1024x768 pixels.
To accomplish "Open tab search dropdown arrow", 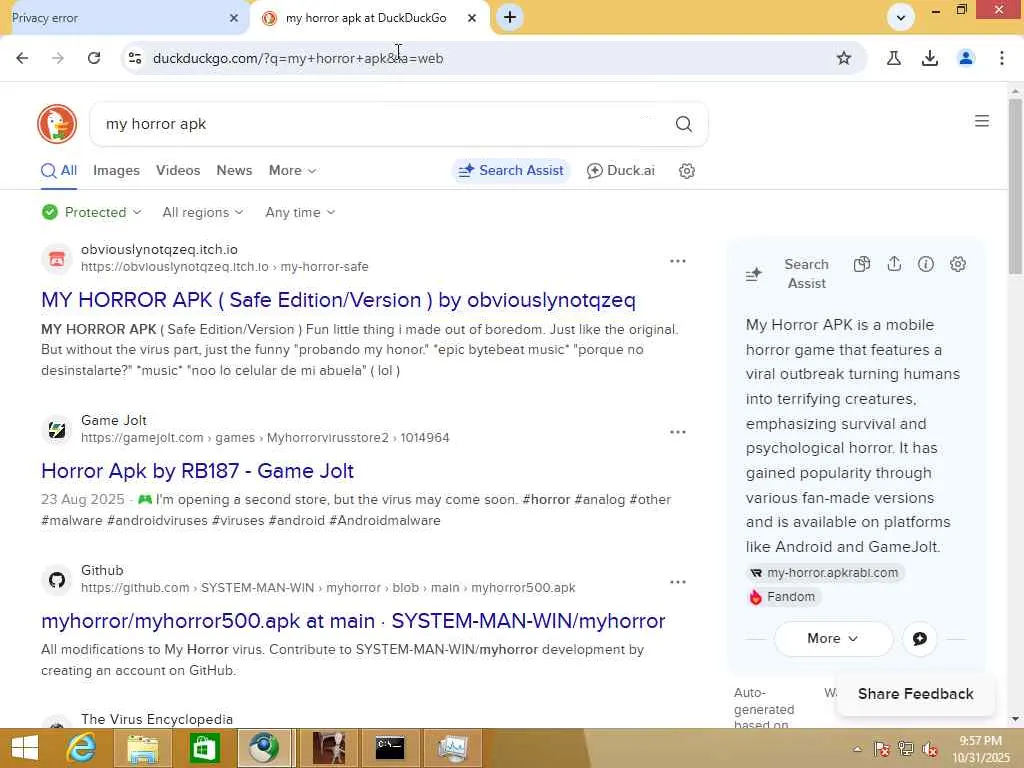I will 901,18.
